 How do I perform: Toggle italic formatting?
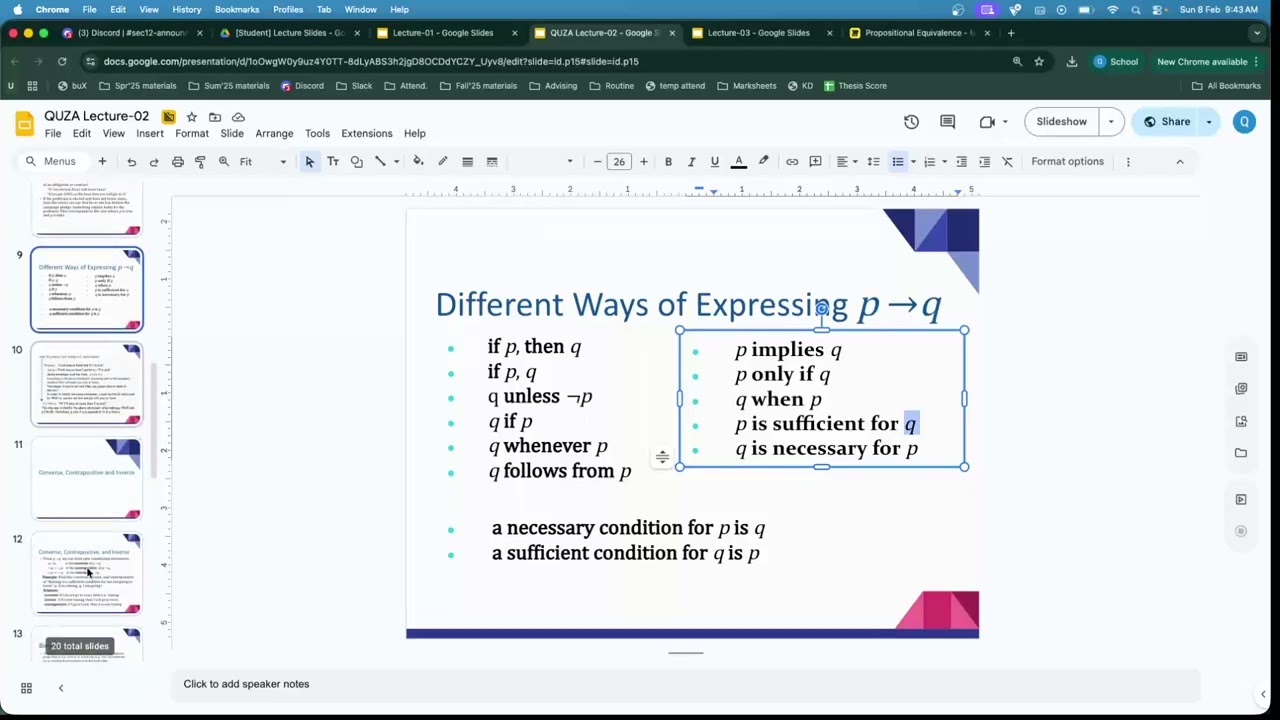691,161
